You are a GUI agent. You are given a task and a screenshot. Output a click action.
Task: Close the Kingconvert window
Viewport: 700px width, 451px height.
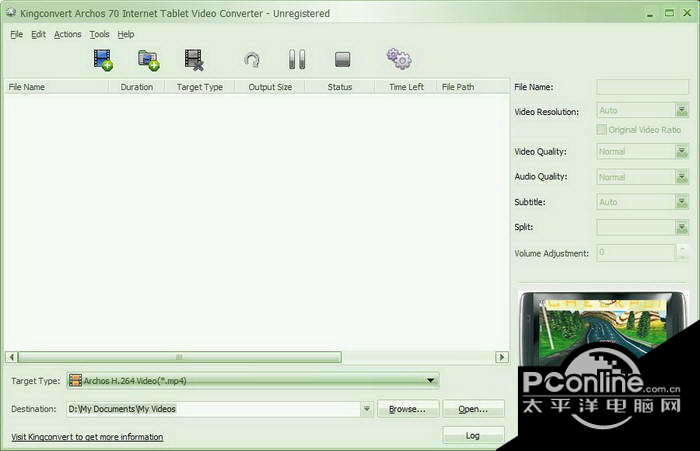pyautogui.click(x=688, y=13)
